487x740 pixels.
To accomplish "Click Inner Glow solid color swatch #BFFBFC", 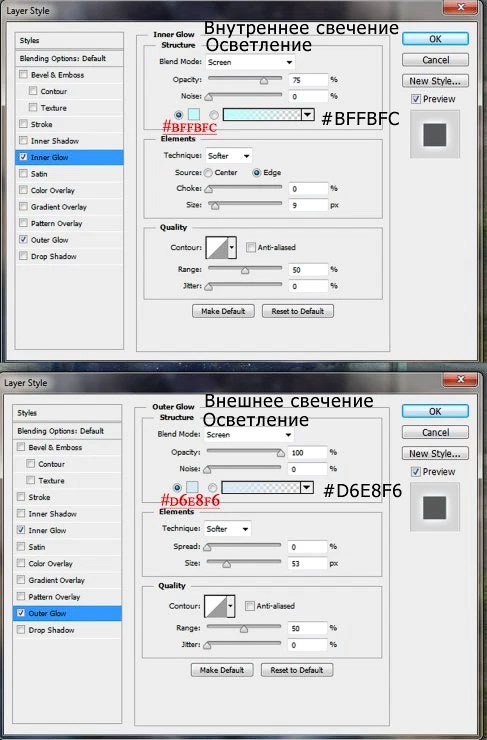I will pos(193,114).
